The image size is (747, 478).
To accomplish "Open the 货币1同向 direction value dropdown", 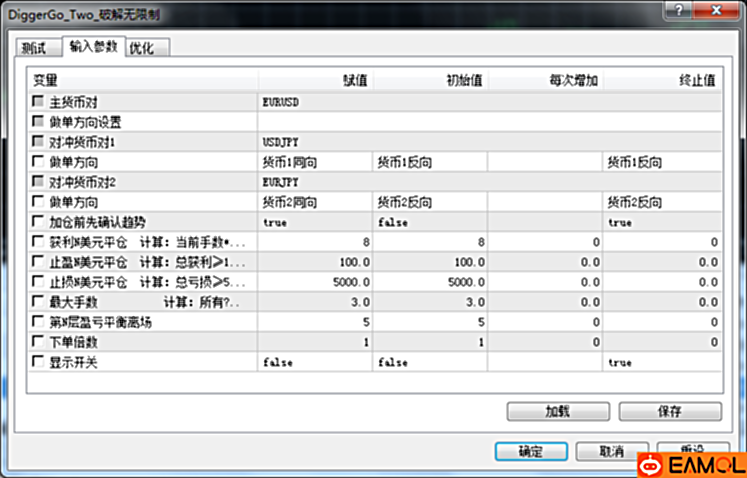I will point(315,161).
